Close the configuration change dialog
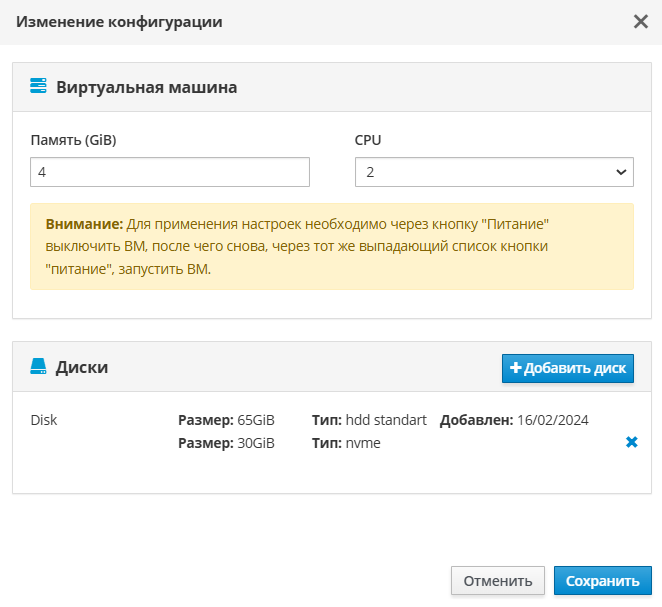This screenshot has height=607, width=662. pos(641,21)
